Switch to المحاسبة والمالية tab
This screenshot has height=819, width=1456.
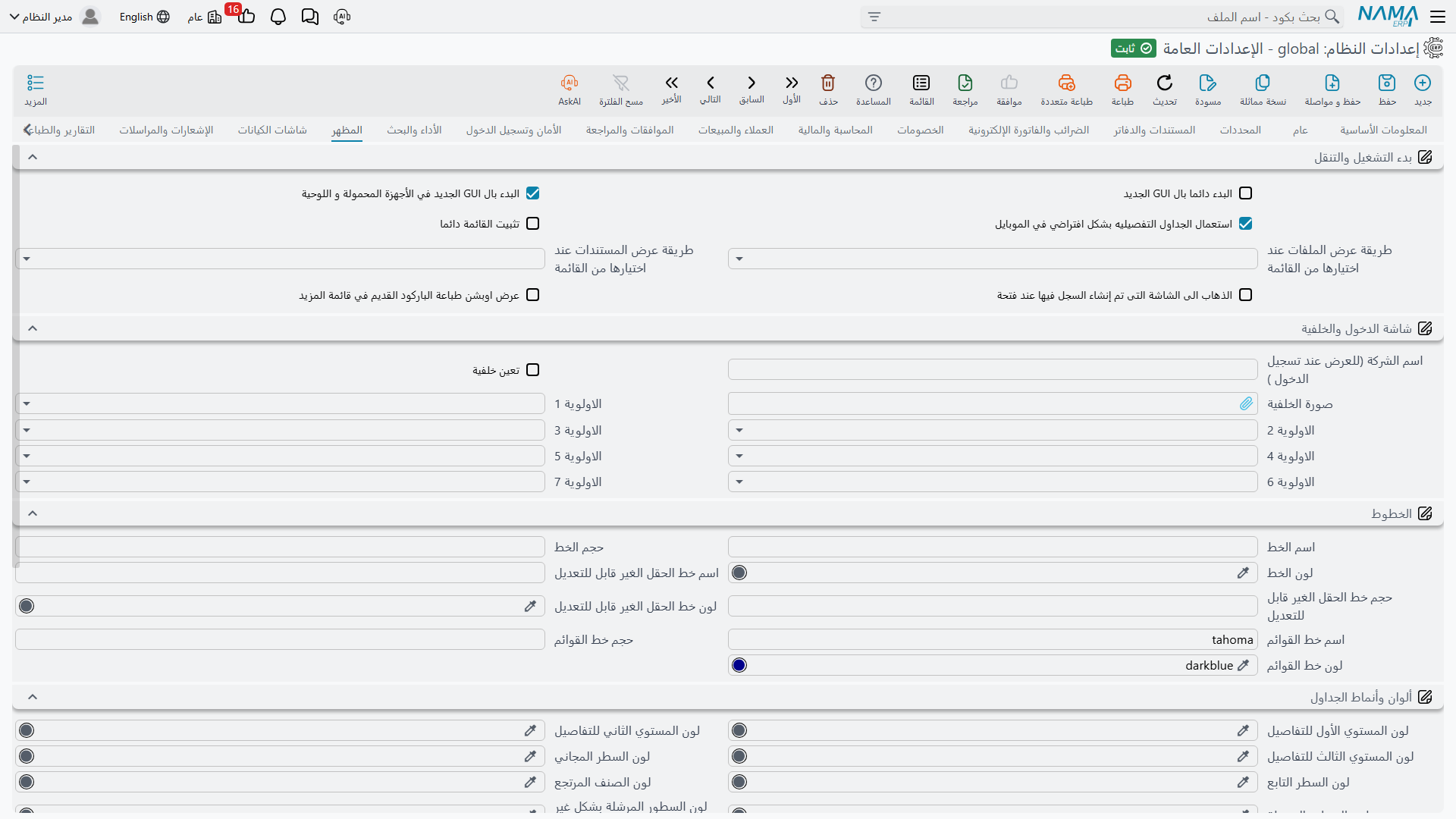click(x=836, y=130)
